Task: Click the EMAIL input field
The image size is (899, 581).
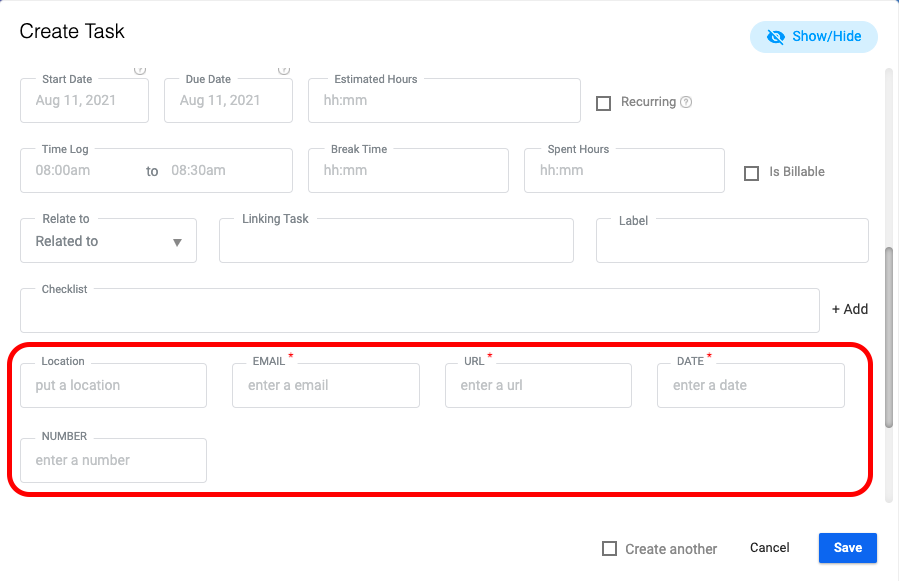Action: [326, 385]
